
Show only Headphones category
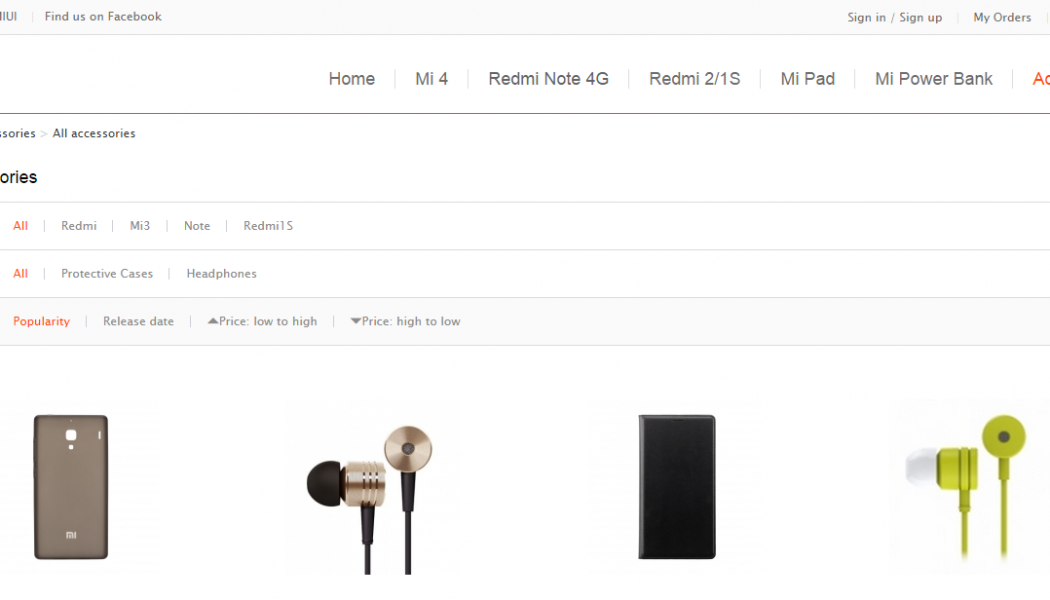[x=221, y=274]
